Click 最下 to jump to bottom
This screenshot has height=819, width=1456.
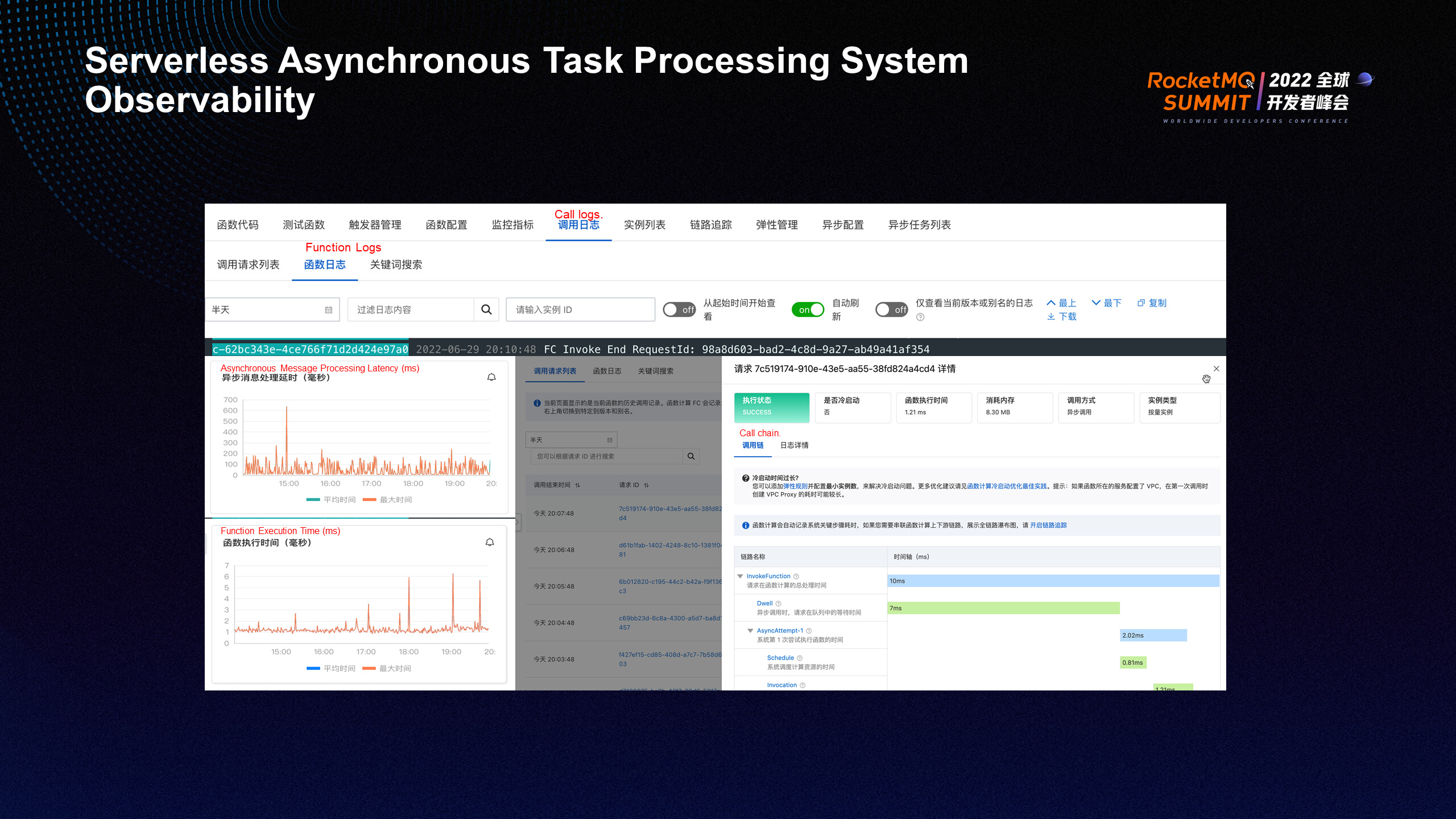(1107, 303)
